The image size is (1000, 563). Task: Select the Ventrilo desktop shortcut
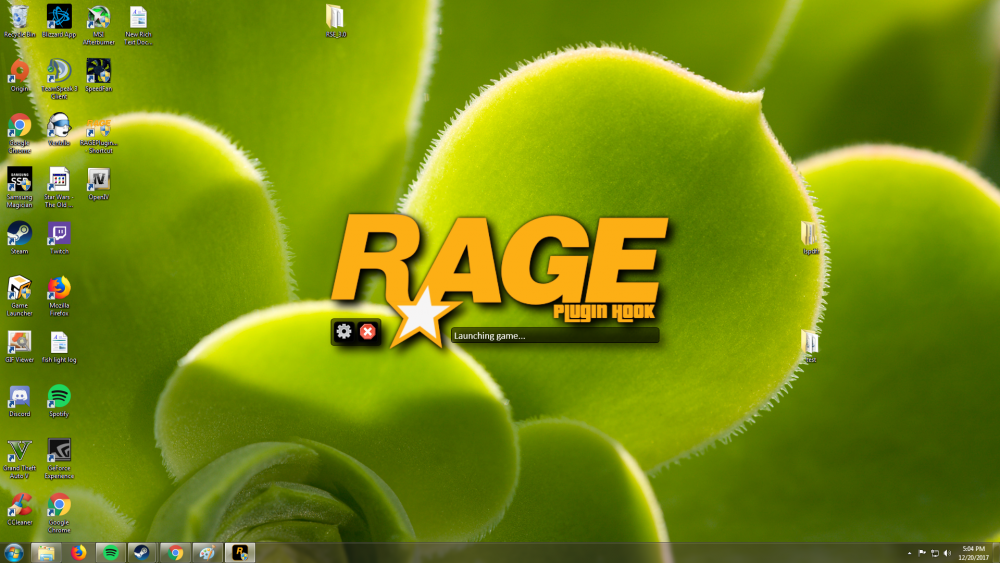coord(59,129)
